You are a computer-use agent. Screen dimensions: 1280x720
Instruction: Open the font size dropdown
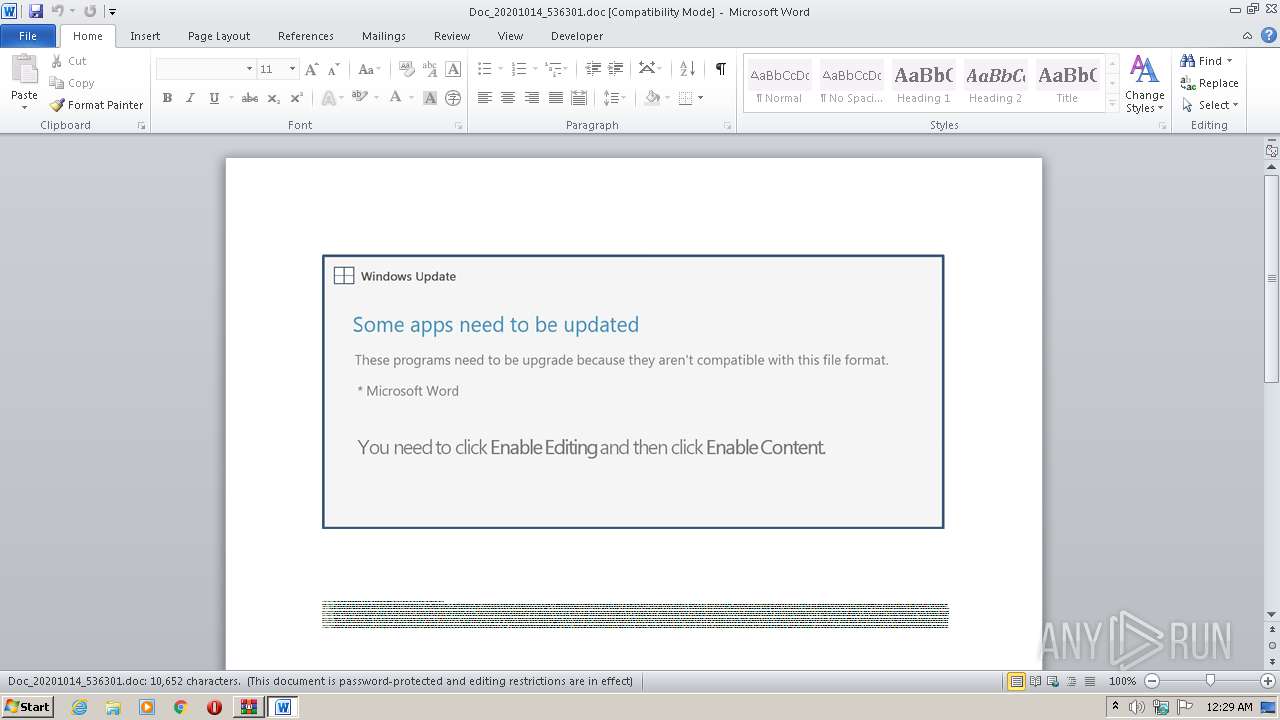click(x=292, y=69)
